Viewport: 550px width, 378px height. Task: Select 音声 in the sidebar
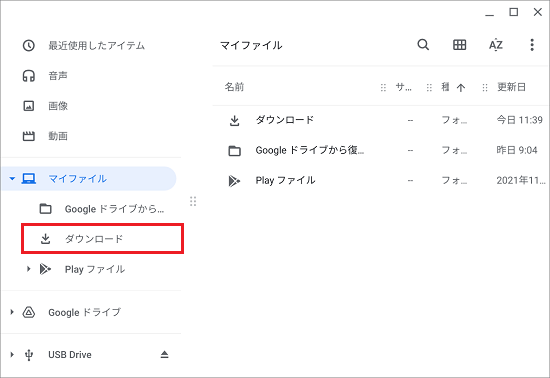[x=58, y=75]
